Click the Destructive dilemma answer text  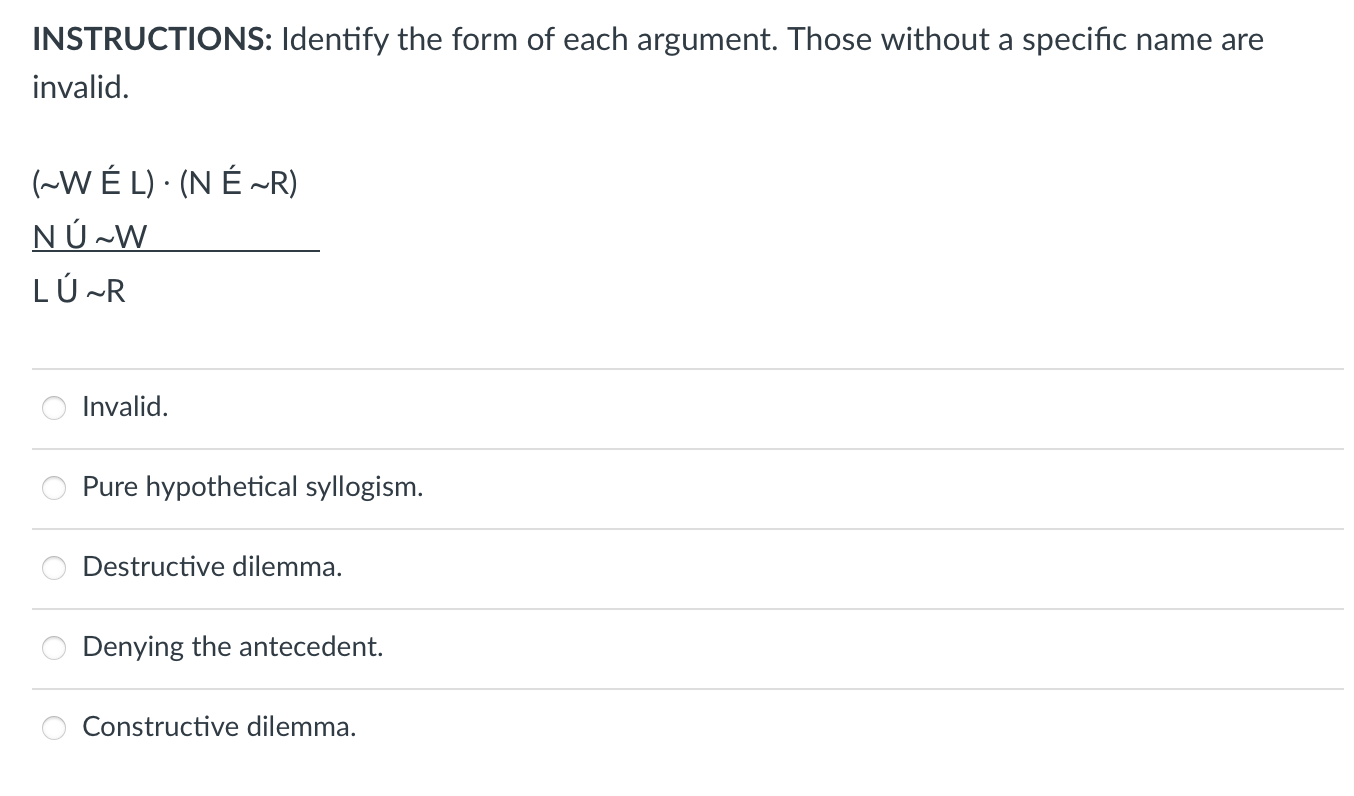tap(212, 567)
